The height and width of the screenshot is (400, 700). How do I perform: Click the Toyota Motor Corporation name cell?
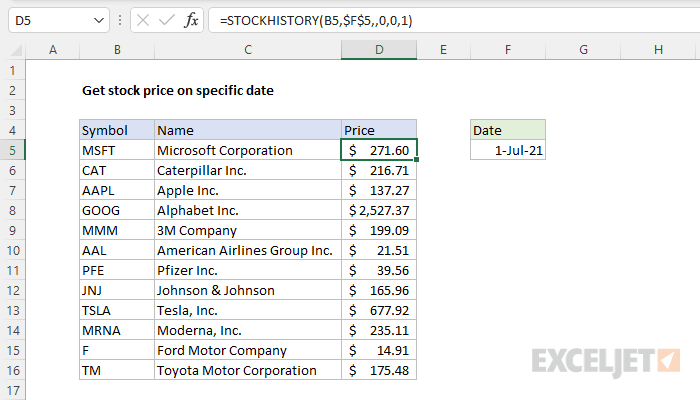point(248,370)
